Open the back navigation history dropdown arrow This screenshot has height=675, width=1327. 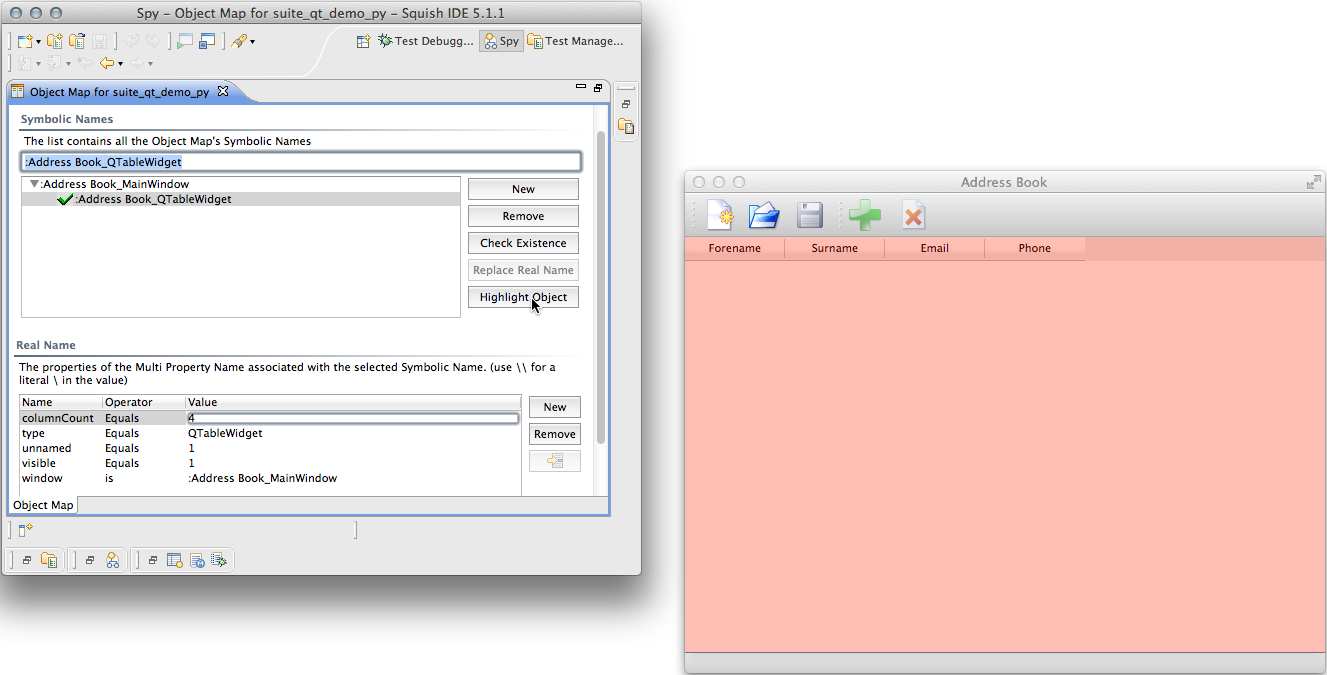(121, 64)
